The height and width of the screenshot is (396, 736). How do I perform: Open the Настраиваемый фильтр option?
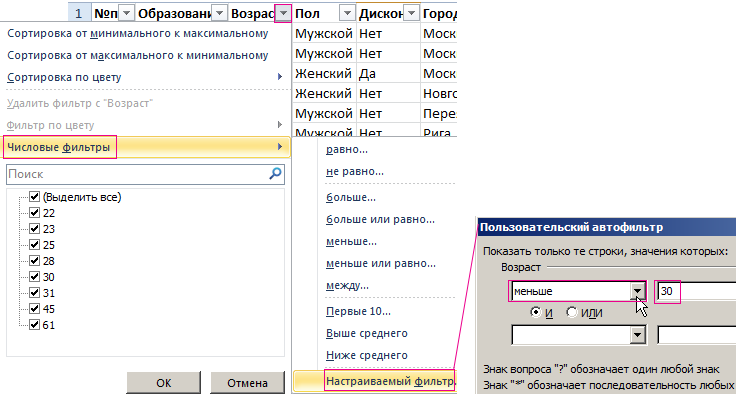pos(390,381)
